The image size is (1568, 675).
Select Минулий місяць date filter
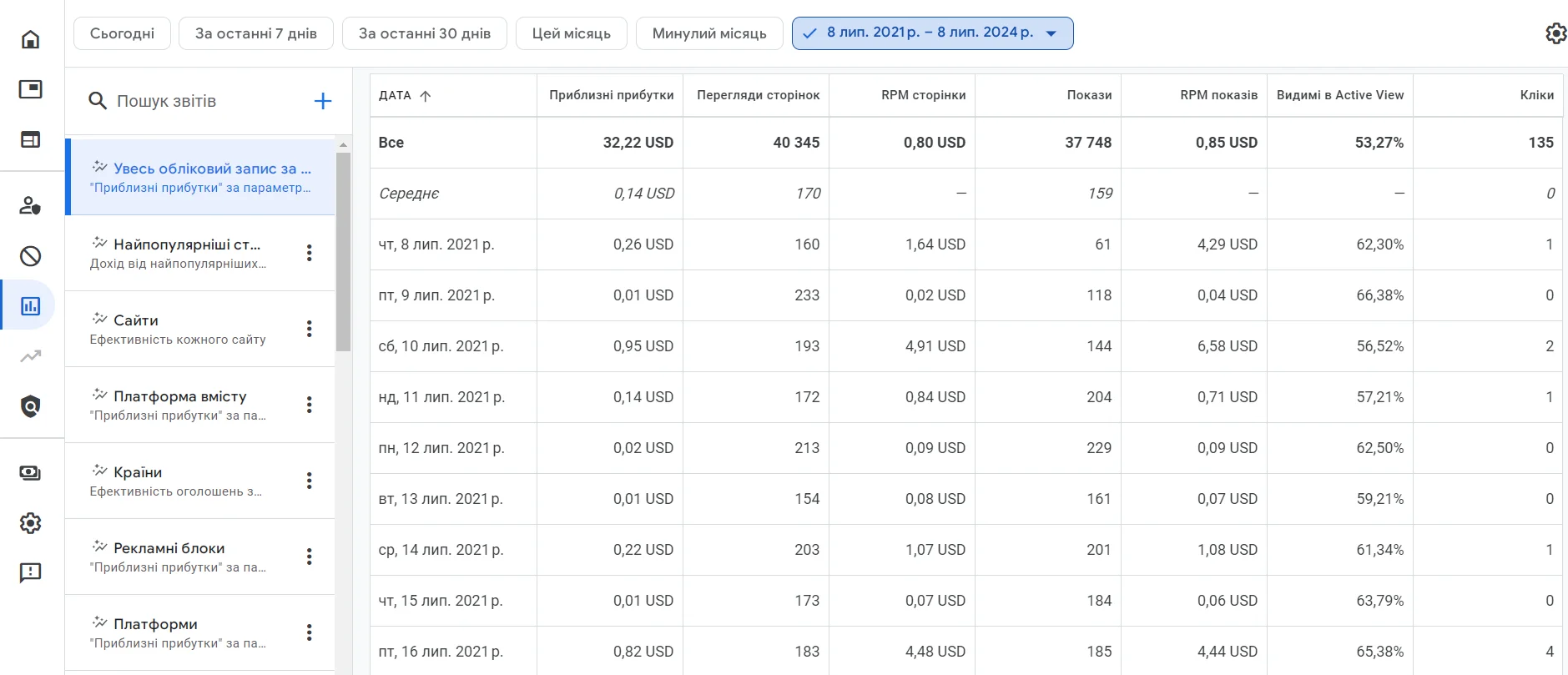tap(709, 33)
